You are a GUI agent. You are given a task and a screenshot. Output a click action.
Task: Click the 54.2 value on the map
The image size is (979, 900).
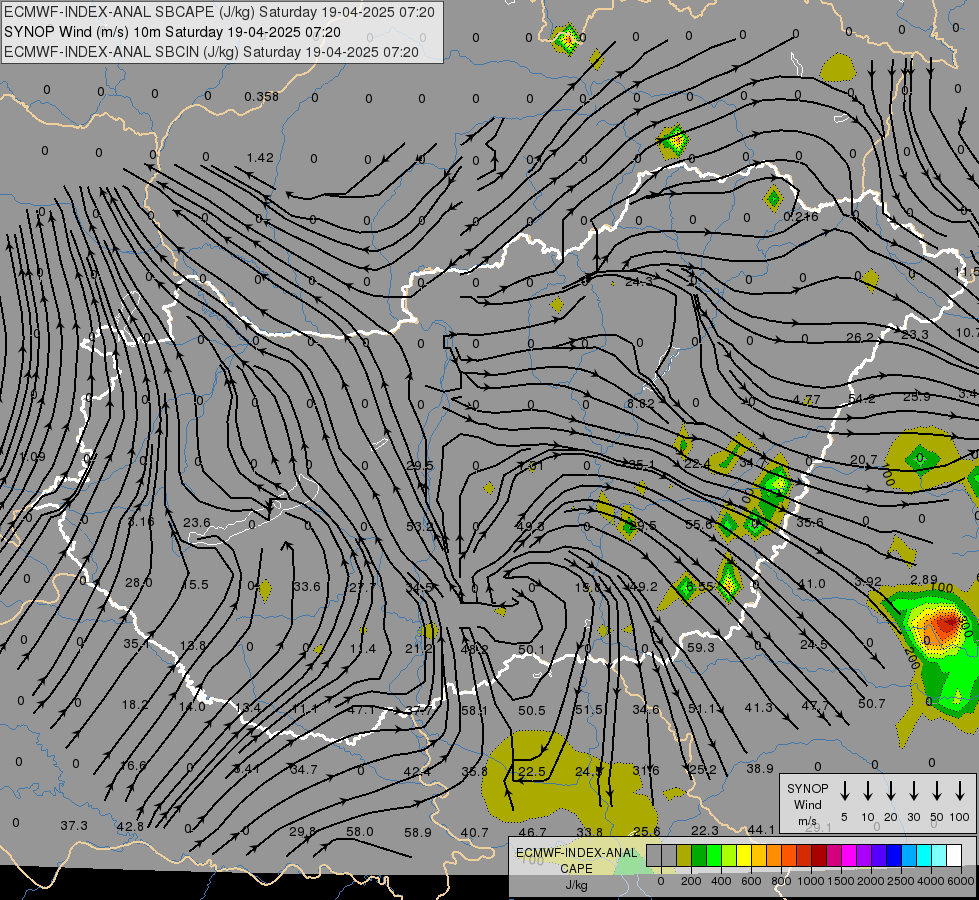click(862, 398)
